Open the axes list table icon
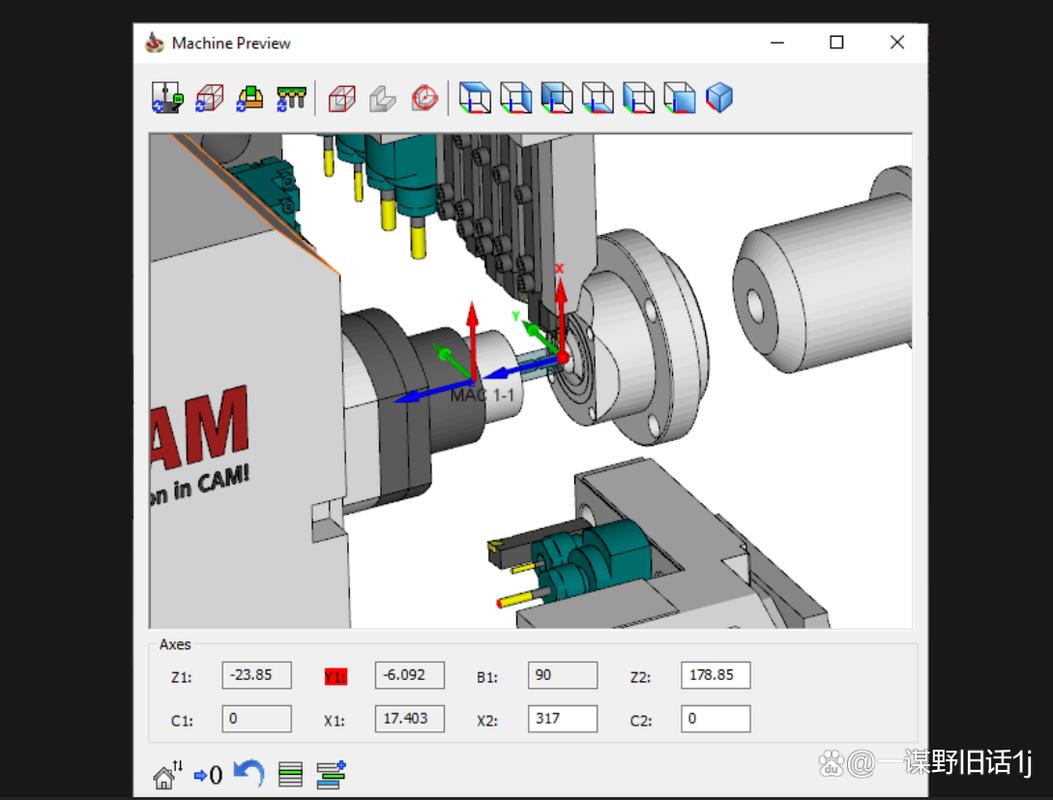Image resolution: width=1053 pixels, height=800 pixels. coord(290,773)
